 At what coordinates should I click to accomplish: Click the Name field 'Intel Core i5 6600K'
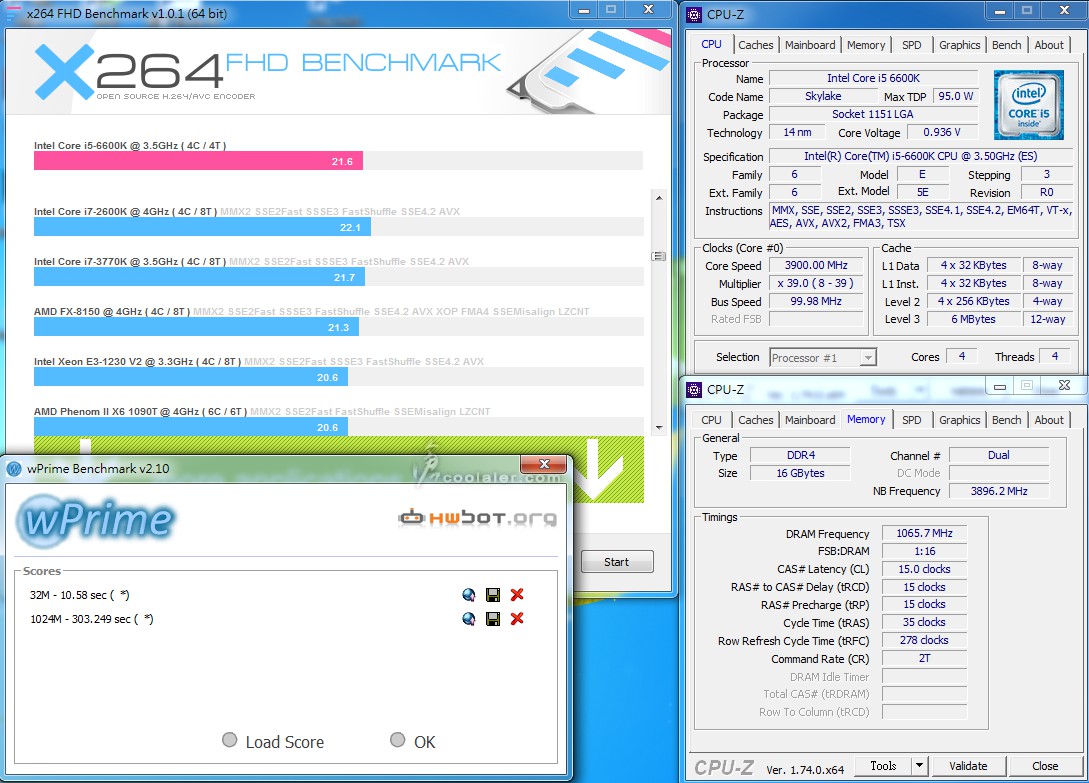874,79
